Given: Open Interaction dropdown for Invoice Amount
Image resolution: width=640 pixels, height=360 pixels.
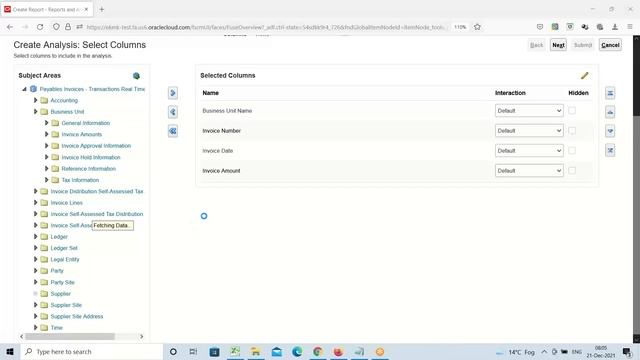Looking at the screenshot, I should pyautogui.click(x=529, y=171).
